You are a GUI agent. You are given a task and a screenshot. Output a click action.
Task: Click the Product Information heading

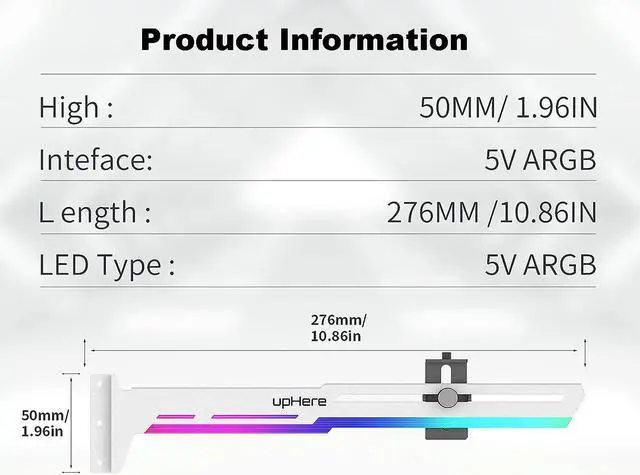pos(304,41)
